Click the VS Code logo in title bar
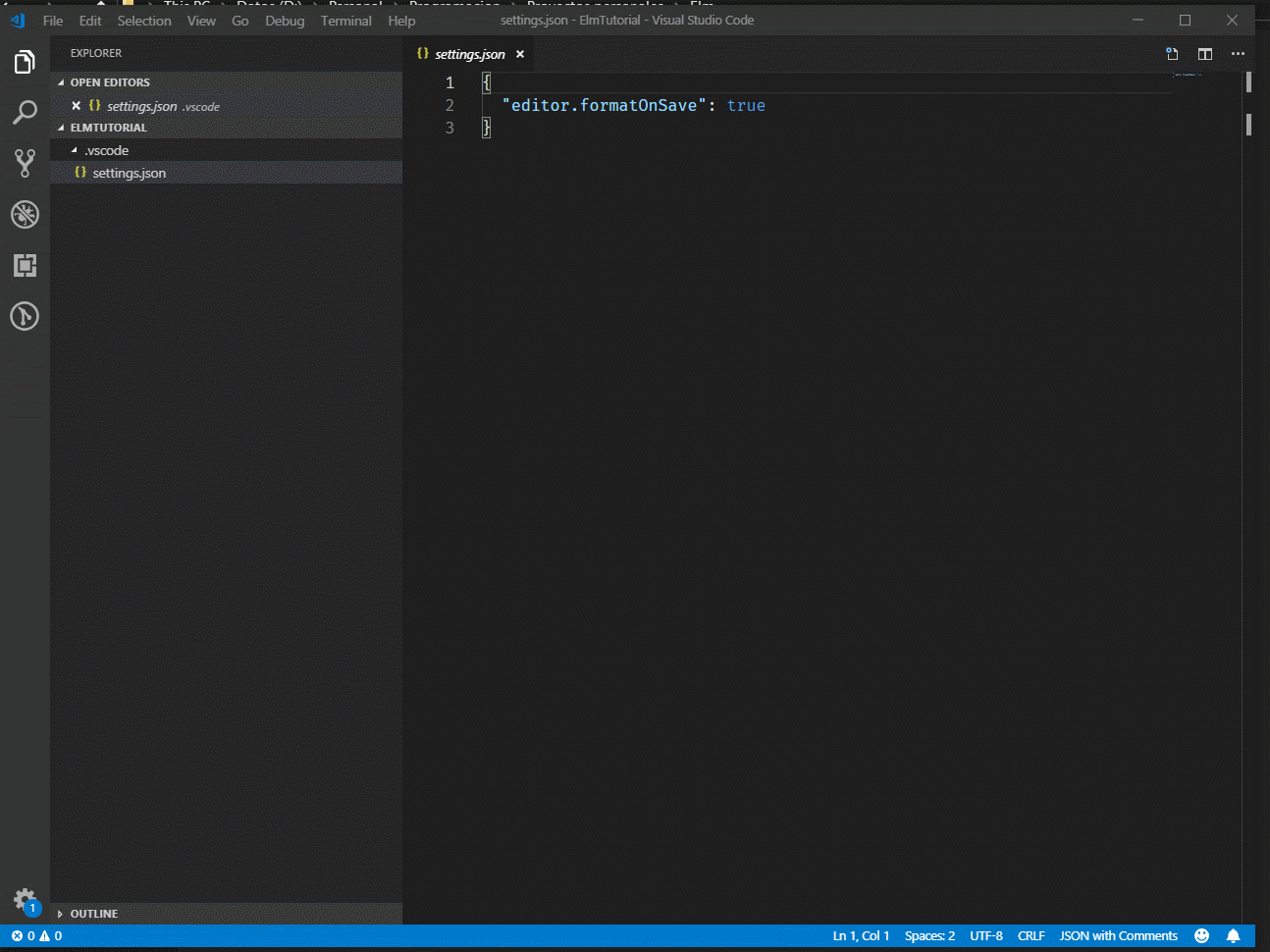1270x952 pixels. [x=18, y=20]
